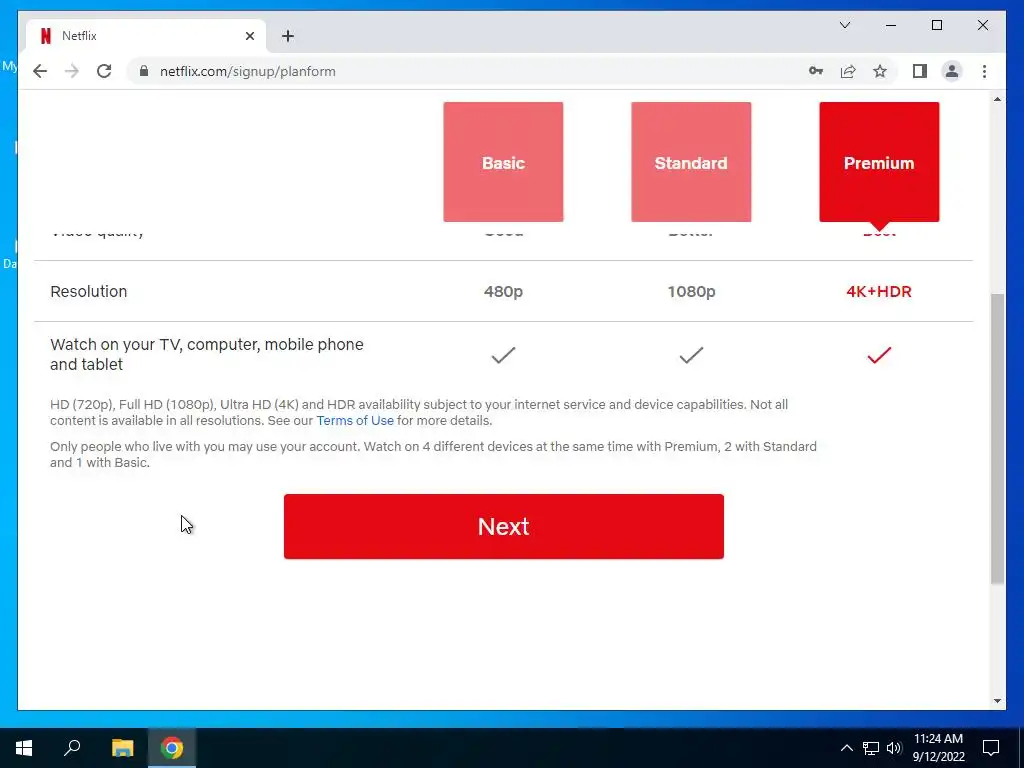Expand the tab search chevron

click(844, 25)
